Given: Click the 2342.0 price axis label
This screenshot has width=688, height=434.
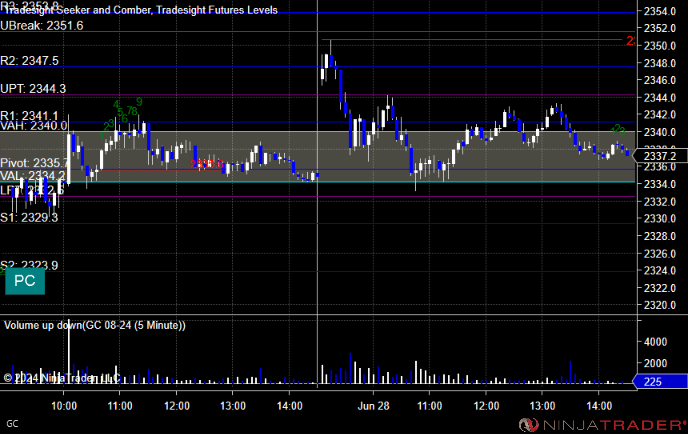Looking at the screenshot, I should point(660,115).
